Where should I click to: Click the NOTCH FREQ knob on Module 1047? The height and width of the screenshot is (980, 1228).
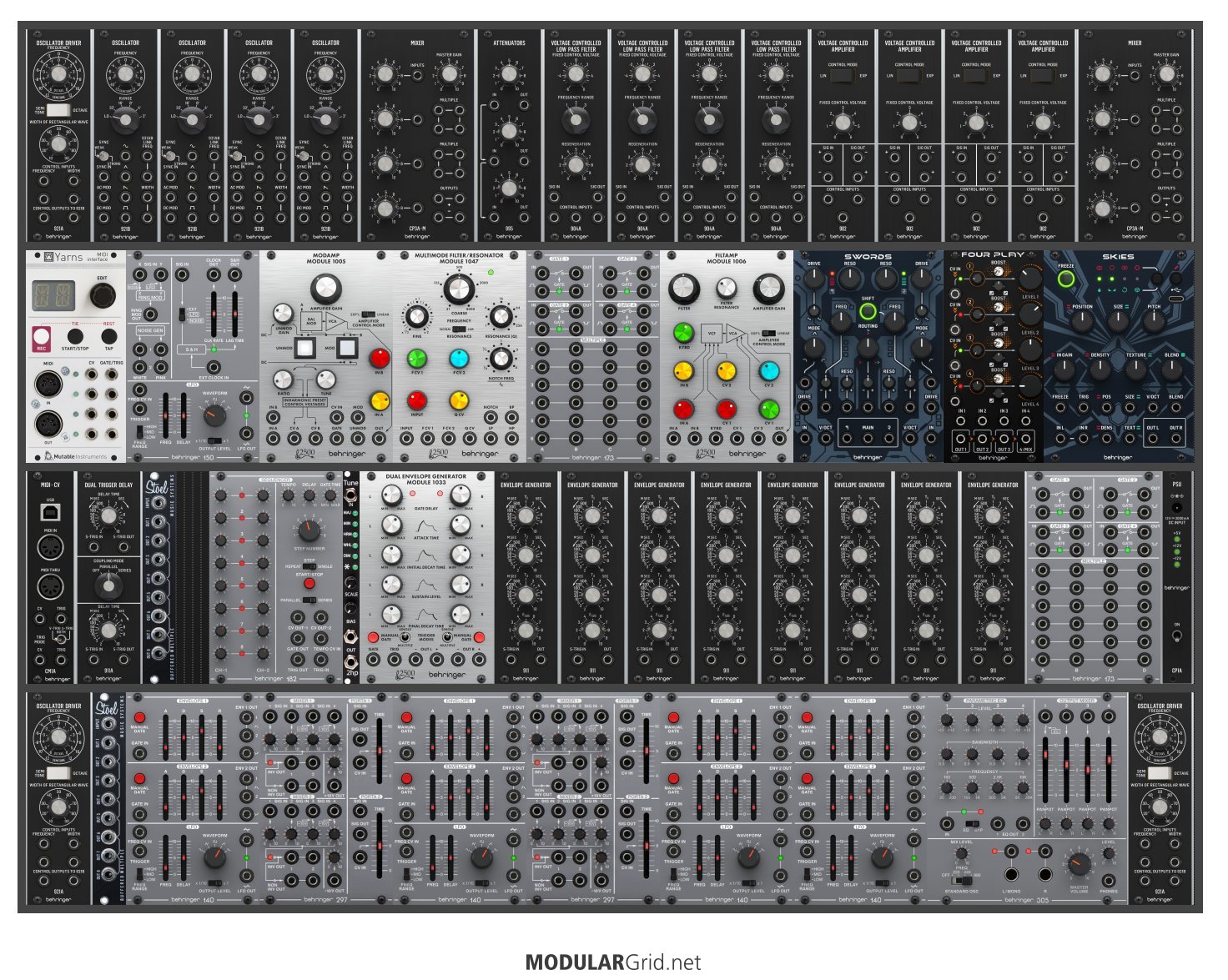pos(500,359)
